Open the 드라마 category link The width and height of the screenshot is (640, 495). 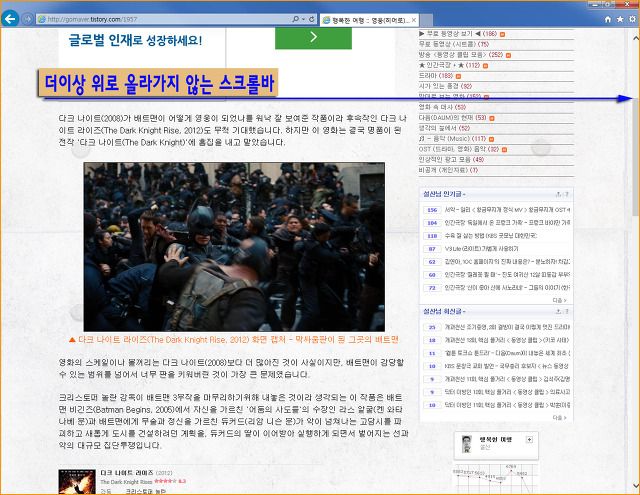(x=436, y=76)
